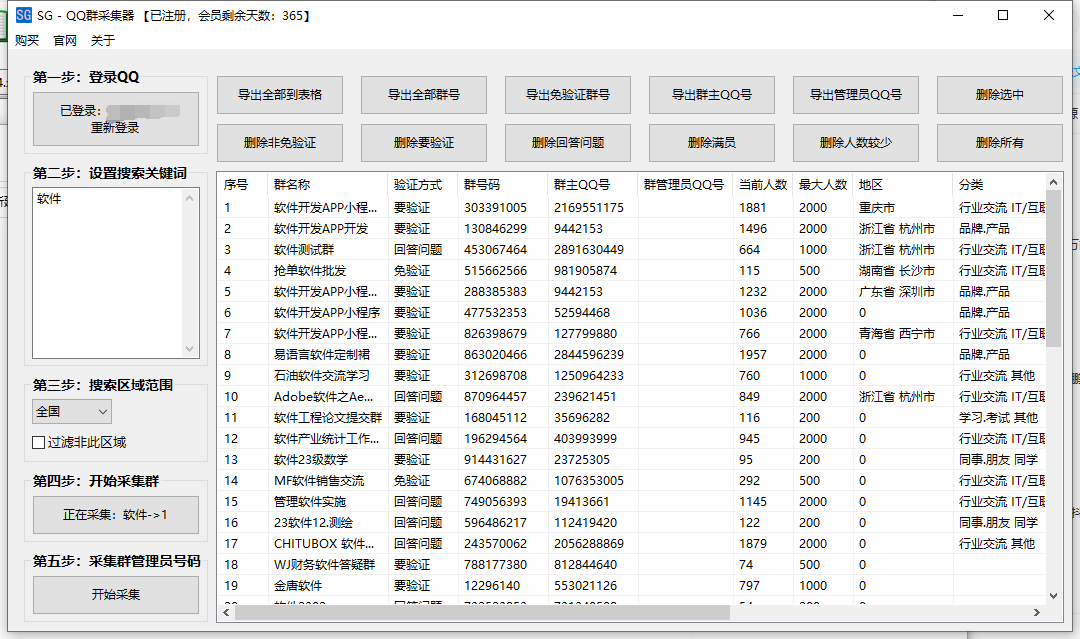
Task: Sort by the 最大人数 column header
Action: coord(822,185)
